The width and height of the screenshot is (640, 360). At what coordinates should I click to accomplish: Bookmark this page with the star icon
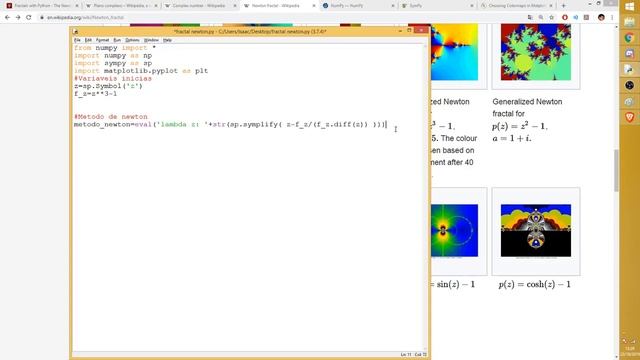551,18
